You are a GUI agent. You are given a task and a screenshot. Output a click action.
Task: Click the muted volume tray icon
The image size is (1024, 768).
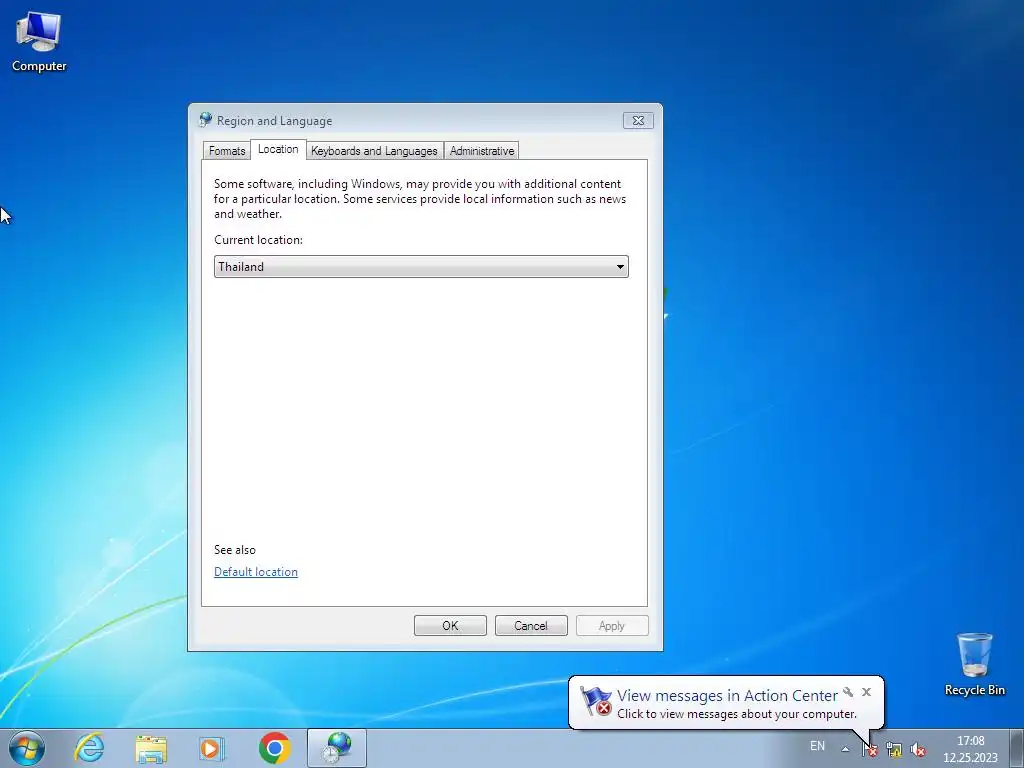point(918,749)
